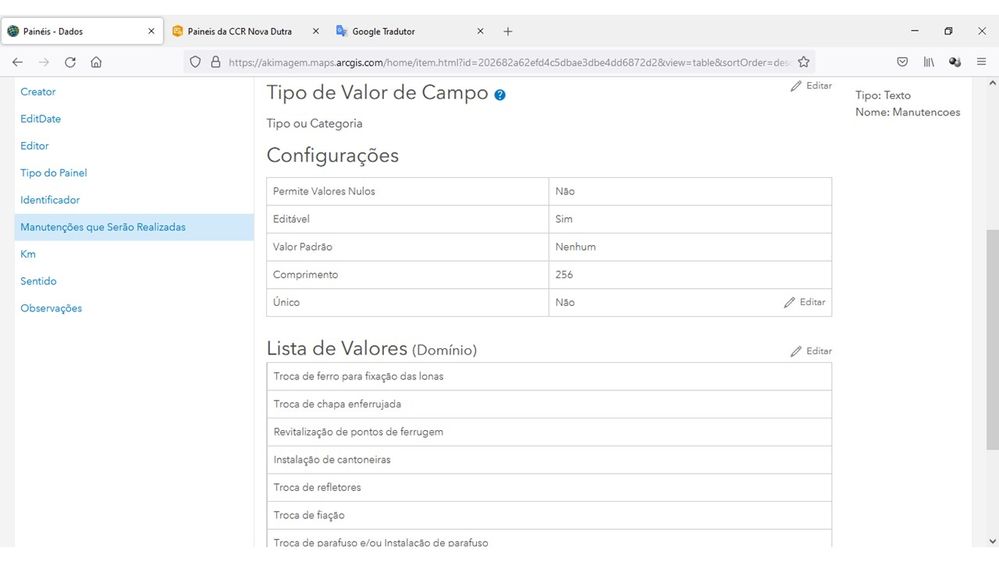The image size is (999, 562).
Task: Click the help icon beside Tipo de Valor de Campo
Action: (500, 95)
